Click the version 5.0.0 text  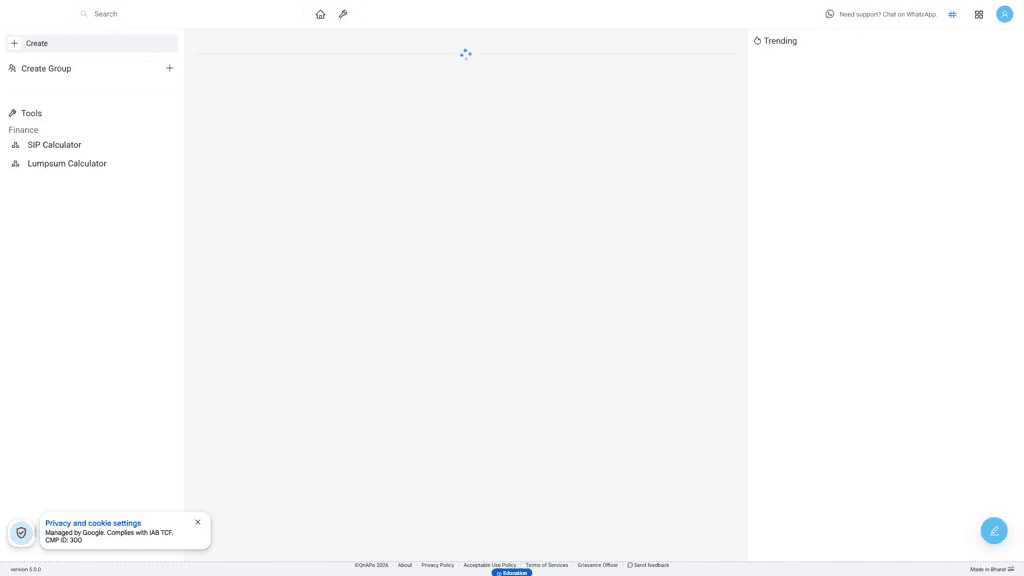tap(25, 569)
